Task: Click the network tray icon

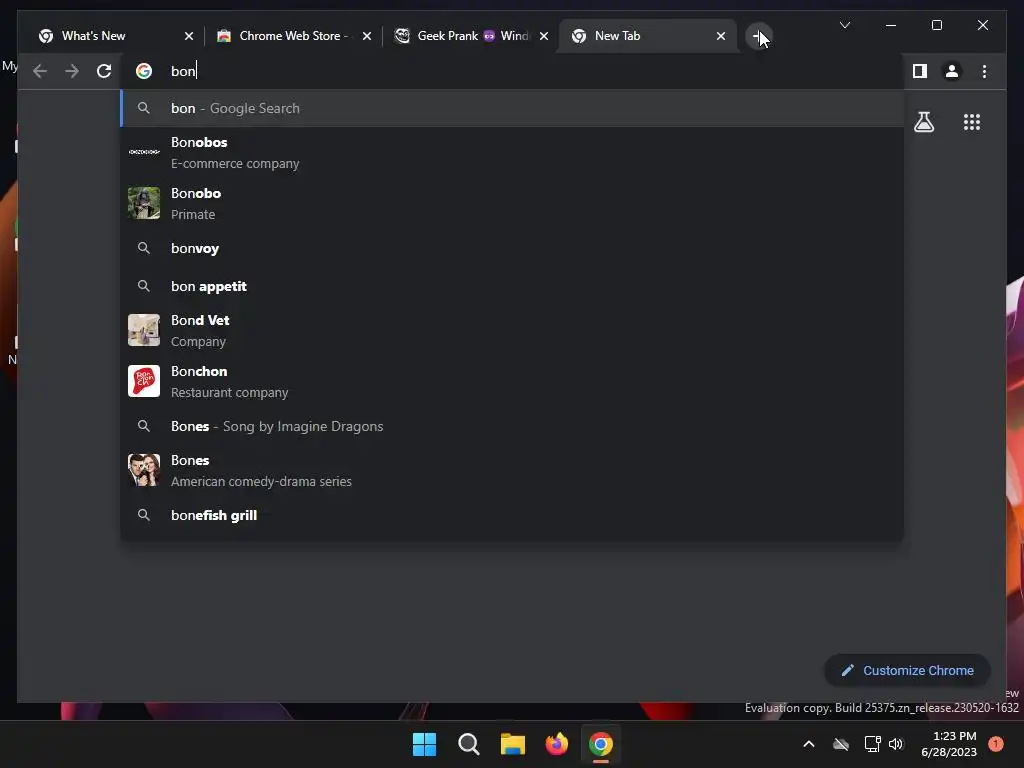Action: (872, 744)
